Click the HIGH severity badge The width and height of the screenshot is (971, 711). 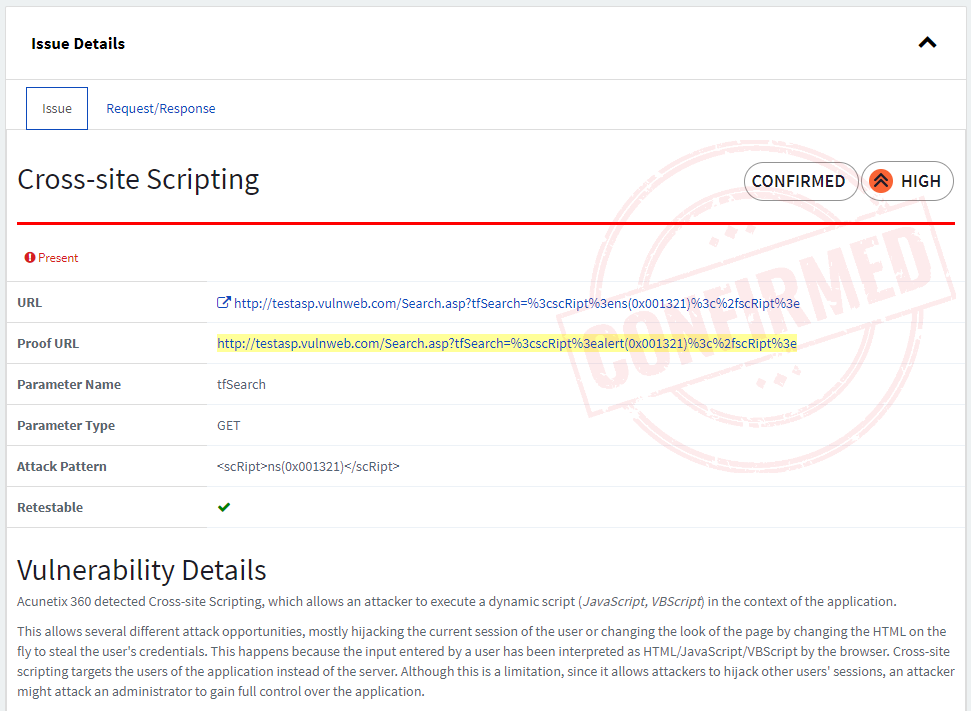click(907, 181)
